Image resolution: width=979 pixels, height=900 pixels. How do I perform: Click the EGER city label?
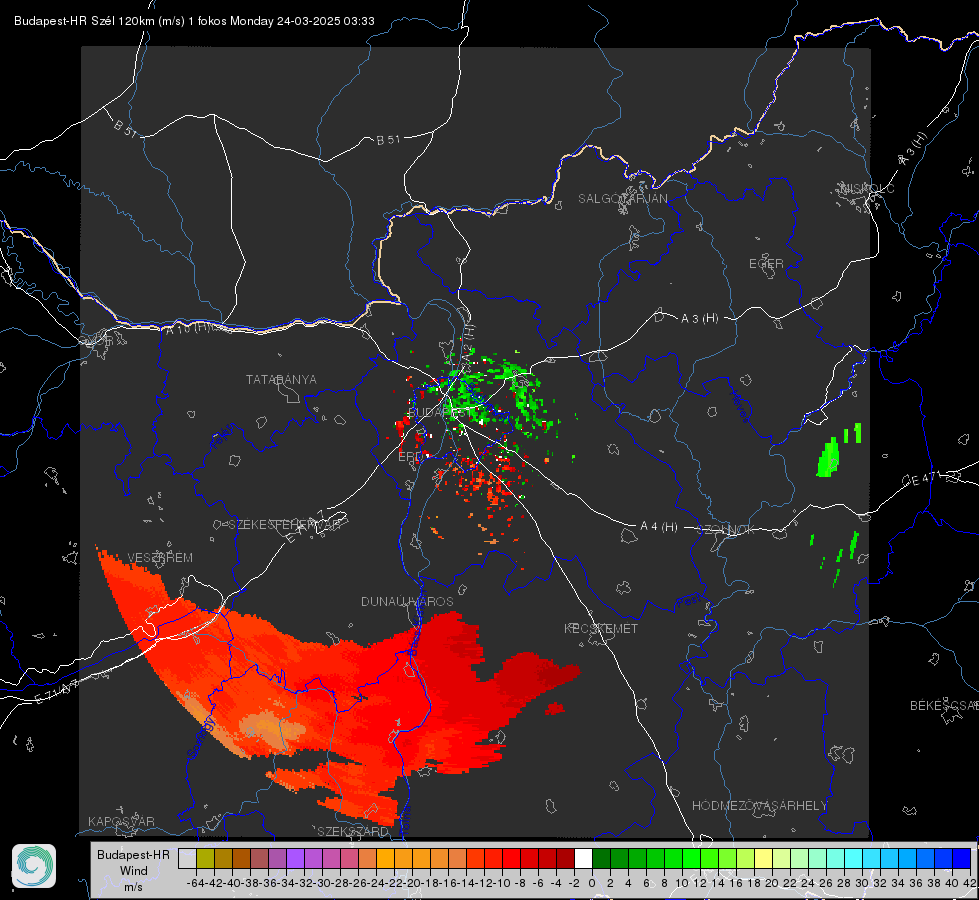(x=766, y=264)
